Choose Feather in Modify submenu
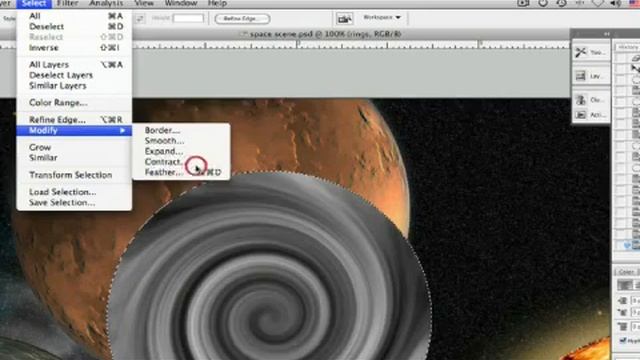Screen dimensions: 640x360 [181, 173]
